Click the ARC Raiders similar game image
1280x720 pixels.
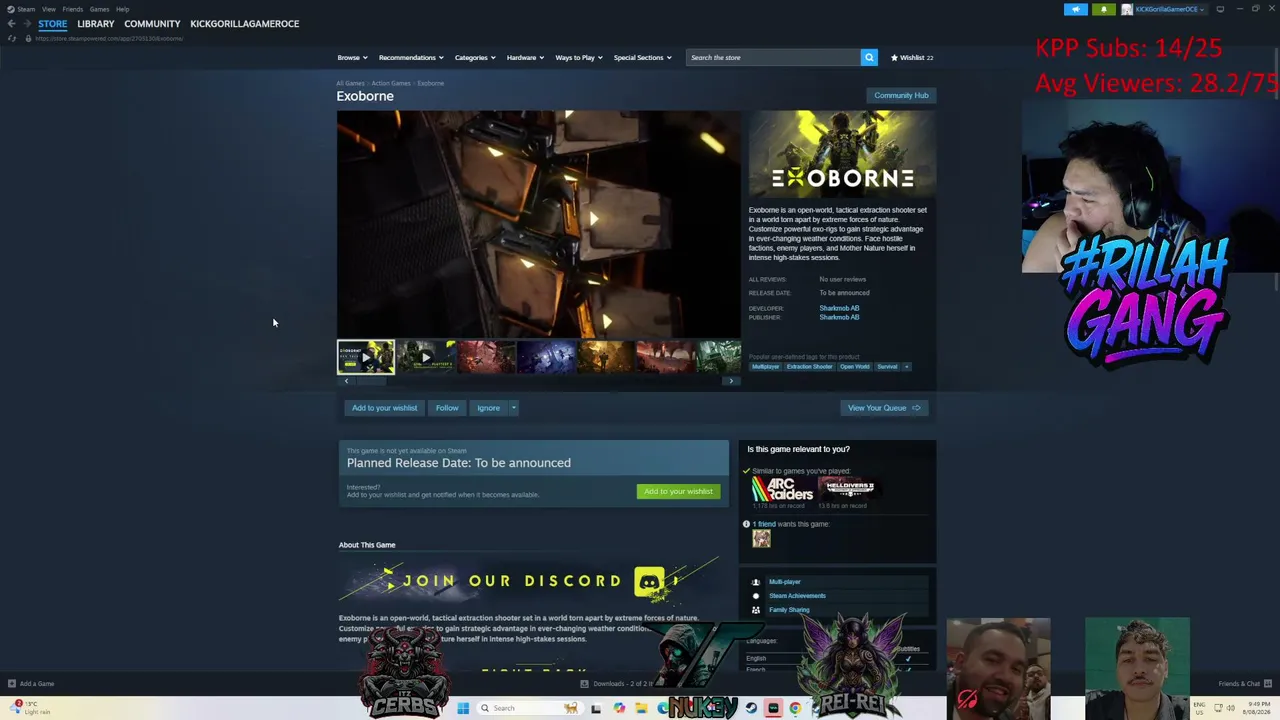point(782,489)
